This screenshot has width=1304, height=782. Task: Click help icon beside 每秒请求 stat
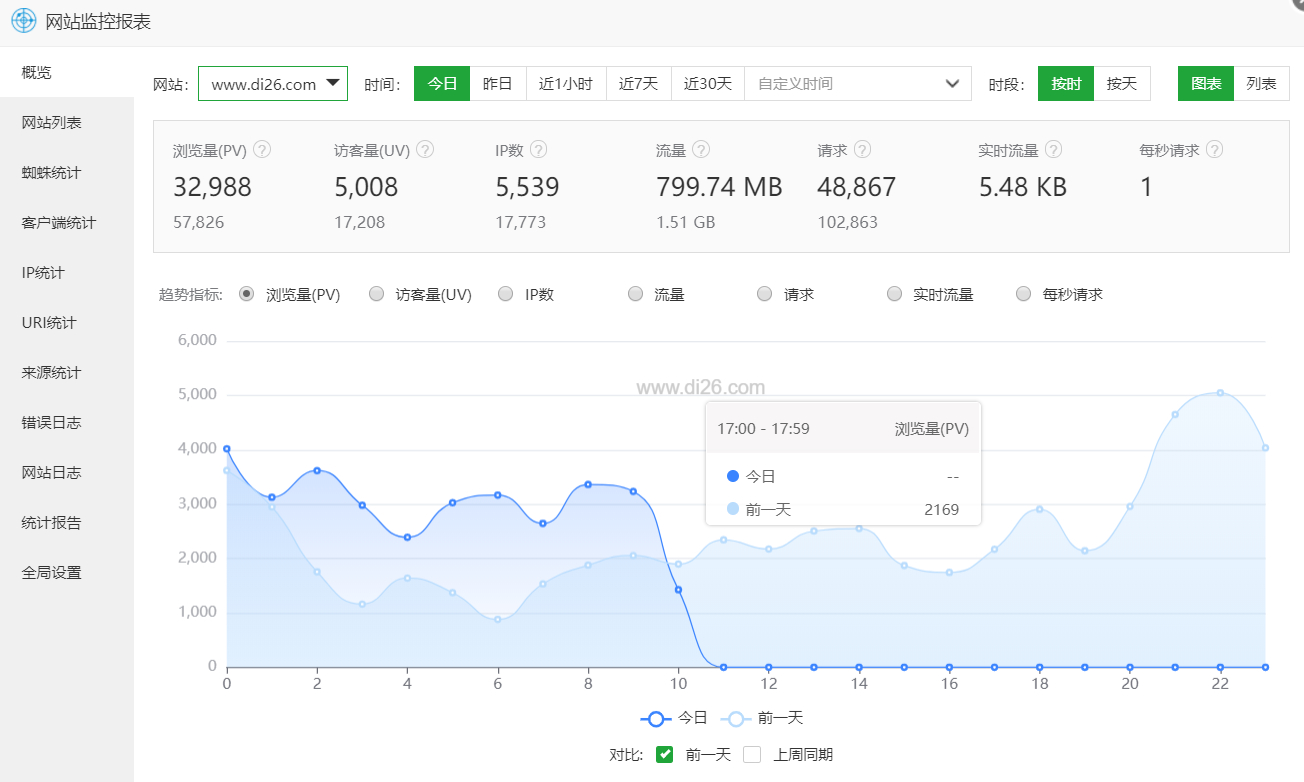point(1214,150)
